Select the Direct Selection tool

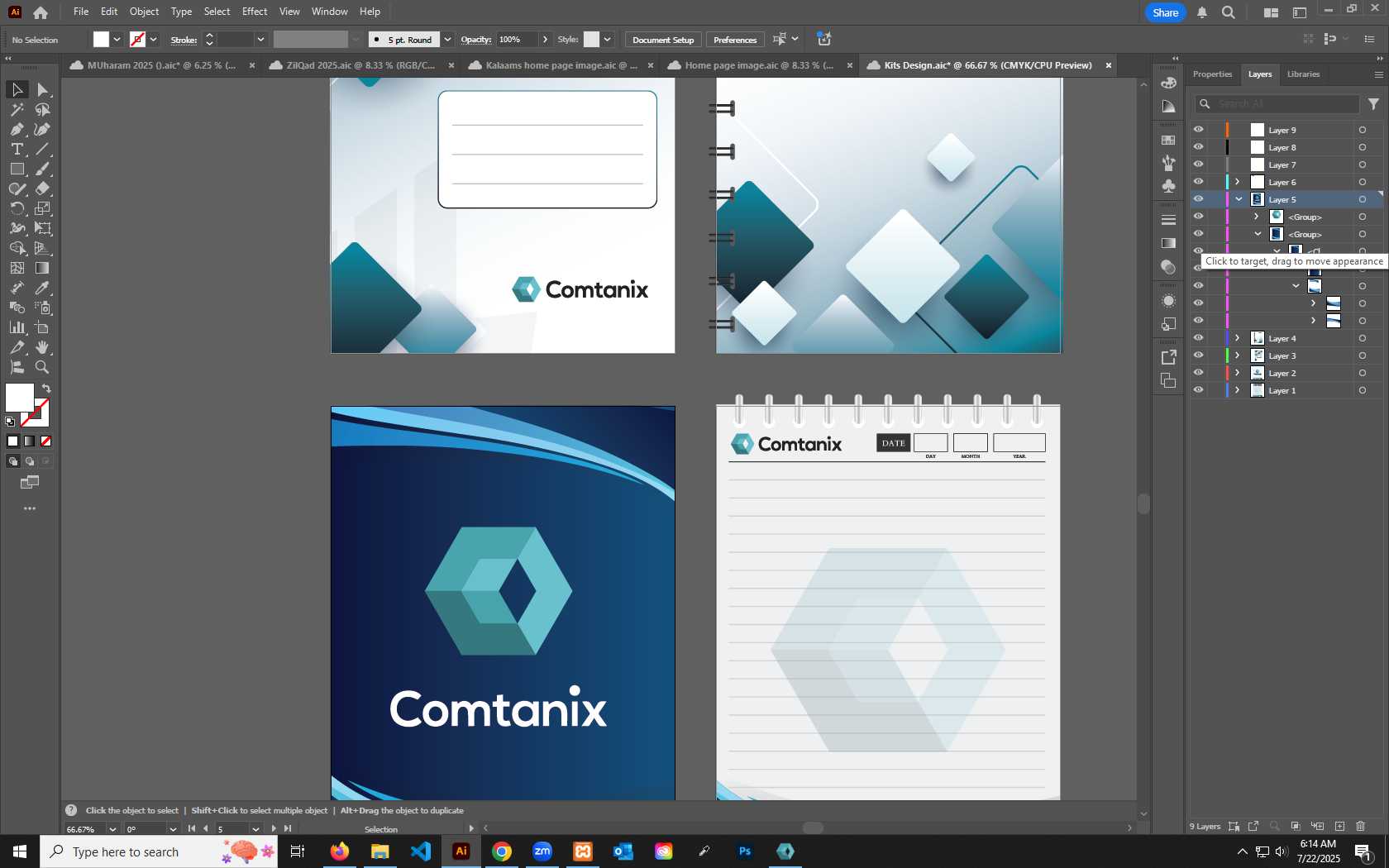(43, 89)
